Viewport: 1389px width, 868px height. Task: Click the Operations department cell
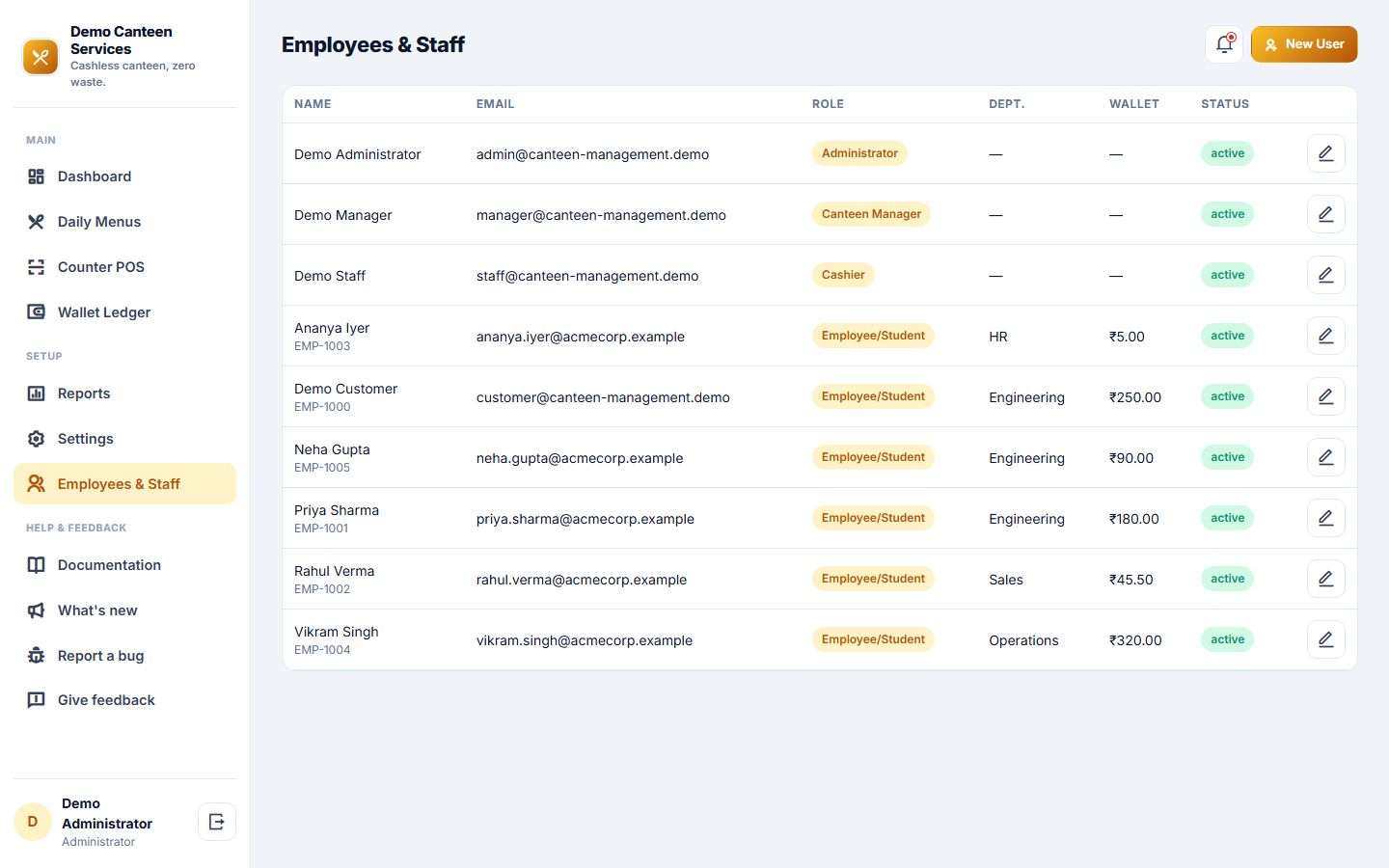[1023, 640]
